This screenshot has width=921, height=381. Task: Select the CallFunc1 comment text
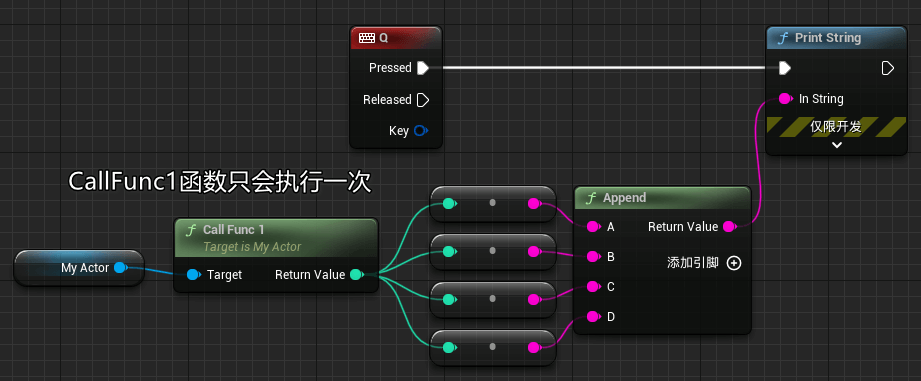point(220,181)
